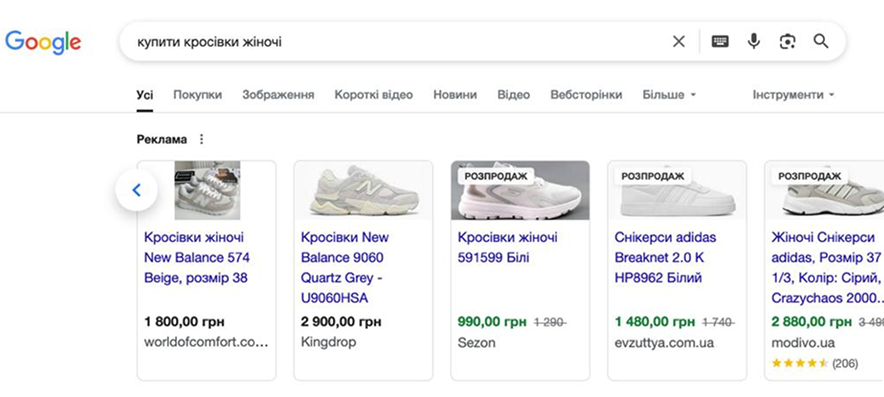
Task: Open the Короткі відео tab
Action: click(x=374, y=95)
